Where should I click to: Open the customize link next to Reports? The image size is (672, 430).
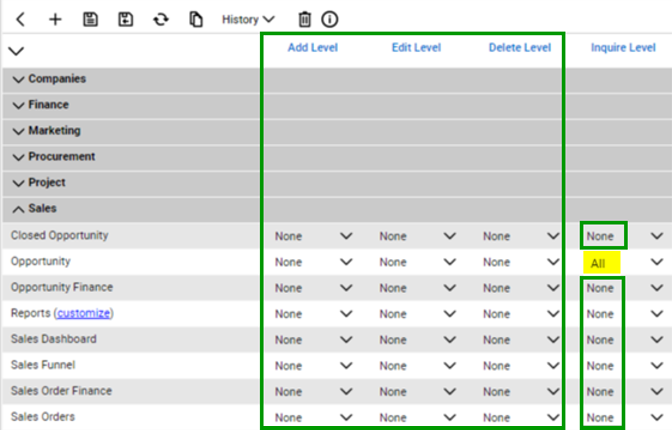point(84,313)
